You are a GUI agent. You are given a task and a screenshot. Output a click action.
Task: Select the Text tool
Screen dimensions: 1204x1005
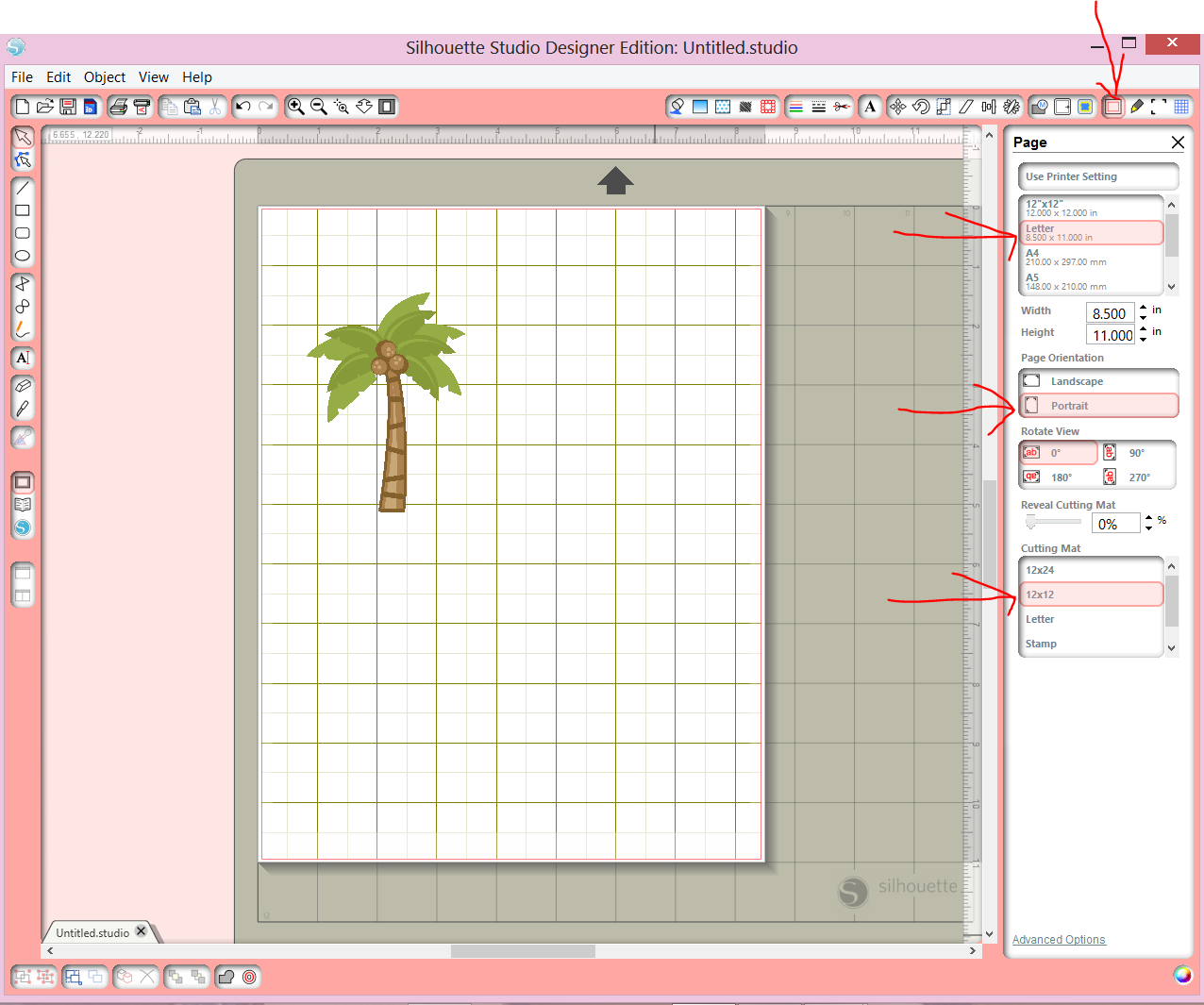click(23, 358)
